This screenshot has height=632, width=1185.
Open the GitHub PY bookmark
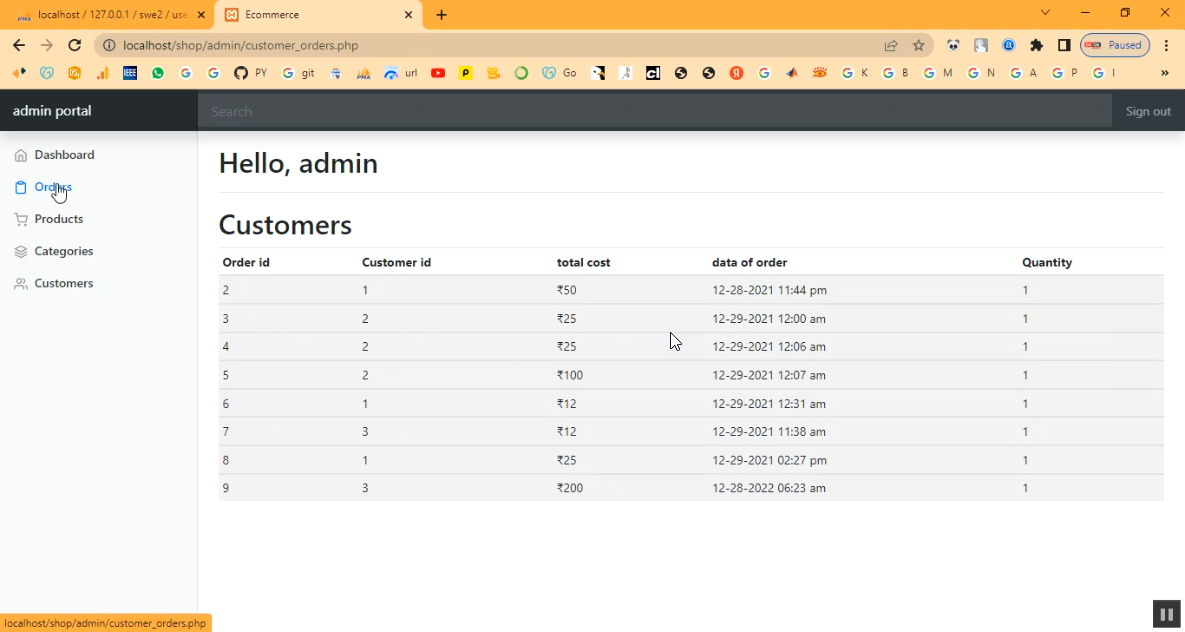click(250, 73)
